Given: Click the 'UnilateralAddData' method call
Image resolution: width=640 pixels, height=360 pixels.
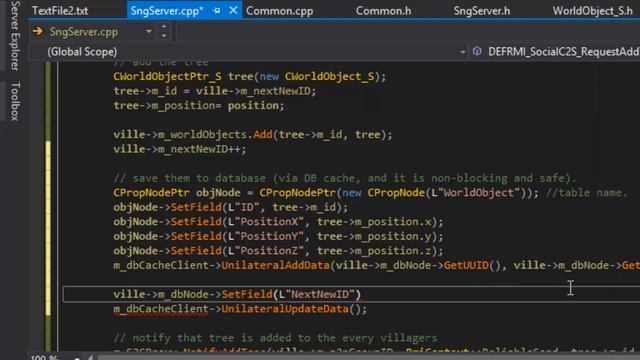Looking at the screenshot, I should [x=275, y=265].
